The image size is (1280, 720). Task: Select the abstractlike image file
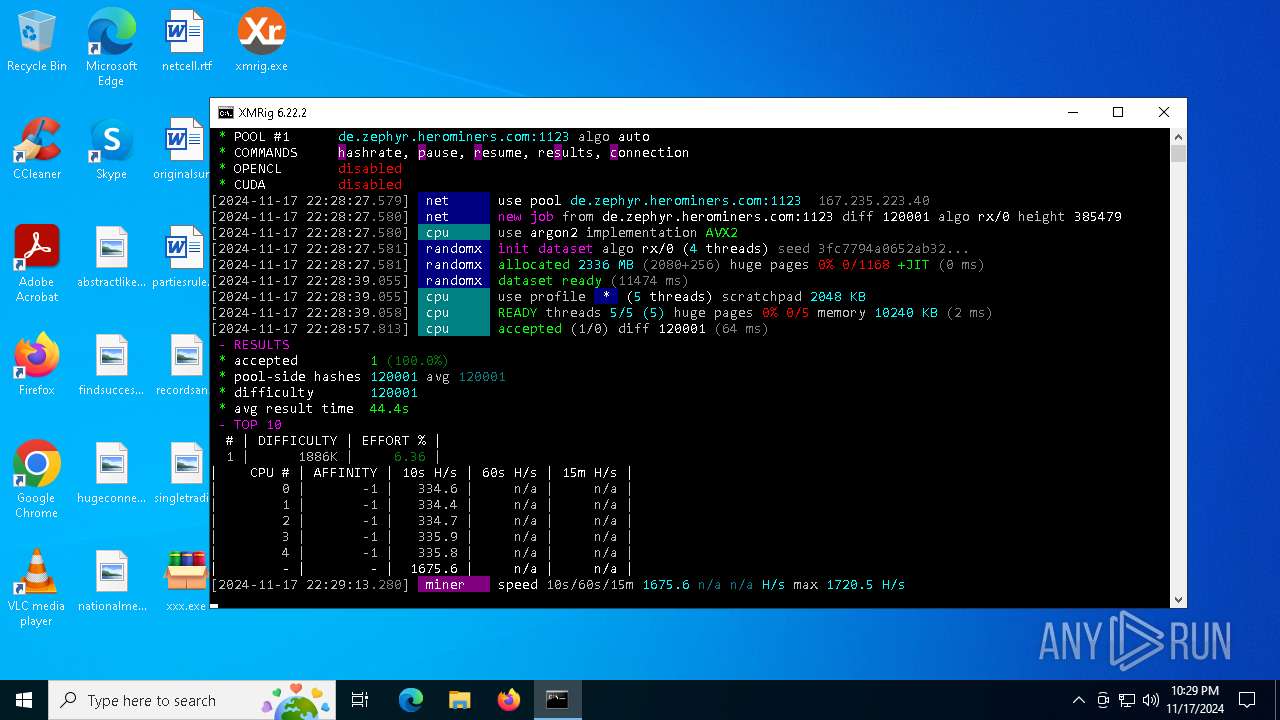pyautogui.click(x=111, y=258)
